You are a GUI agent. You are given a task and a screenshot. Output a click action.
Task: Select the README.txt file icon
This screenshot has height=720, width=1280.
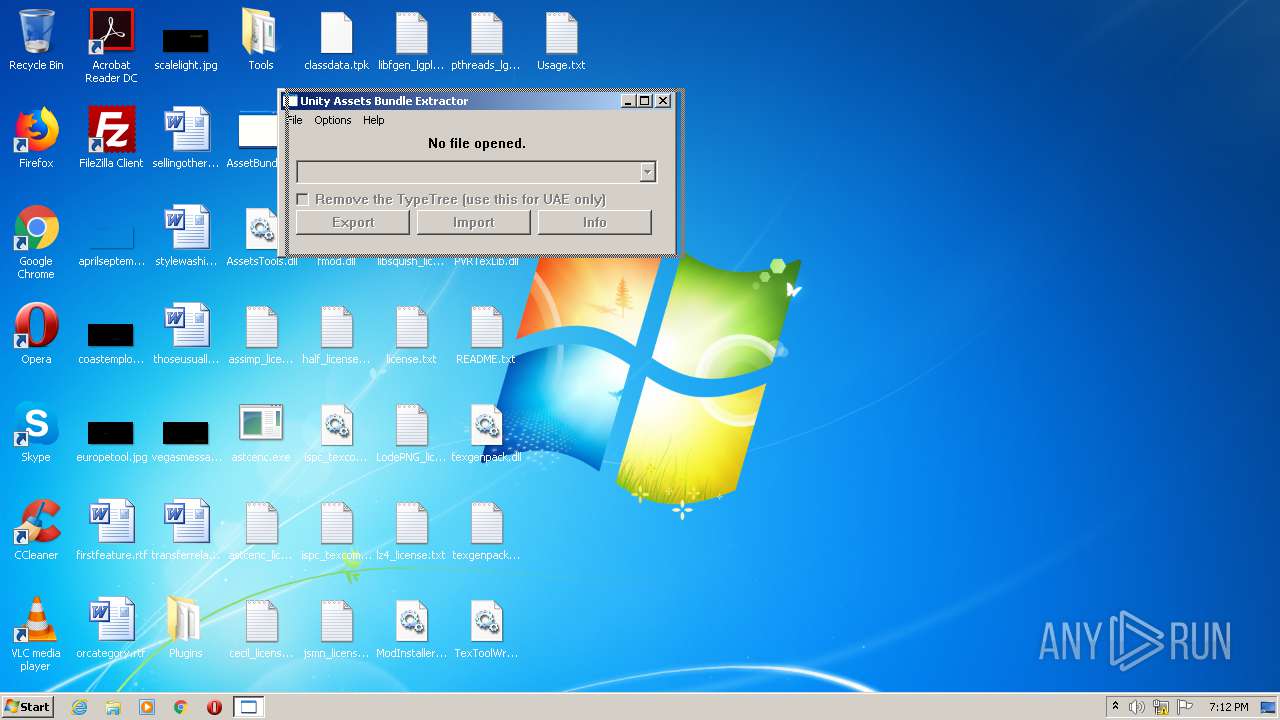pyautogui.click(x=486, y=334)
